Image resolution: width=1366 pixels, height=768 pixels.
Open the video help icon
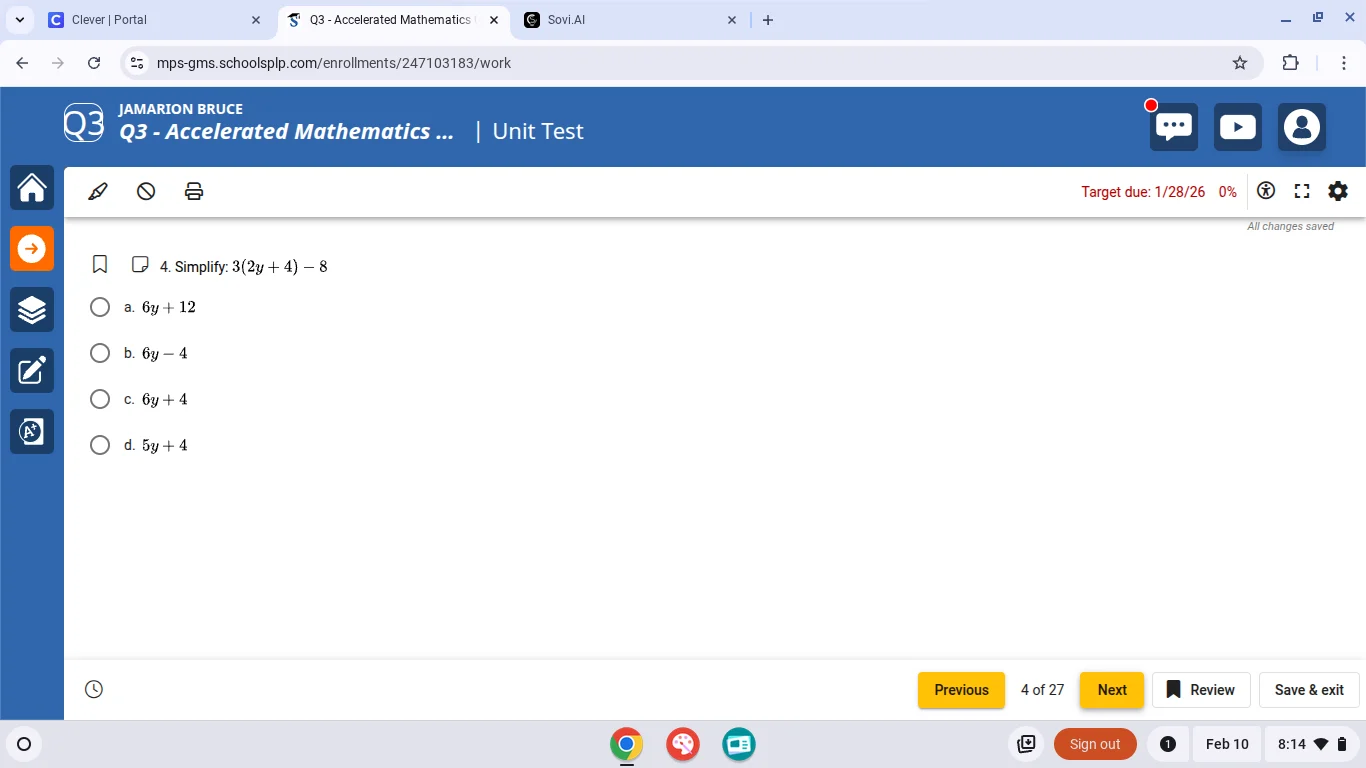1237,127
